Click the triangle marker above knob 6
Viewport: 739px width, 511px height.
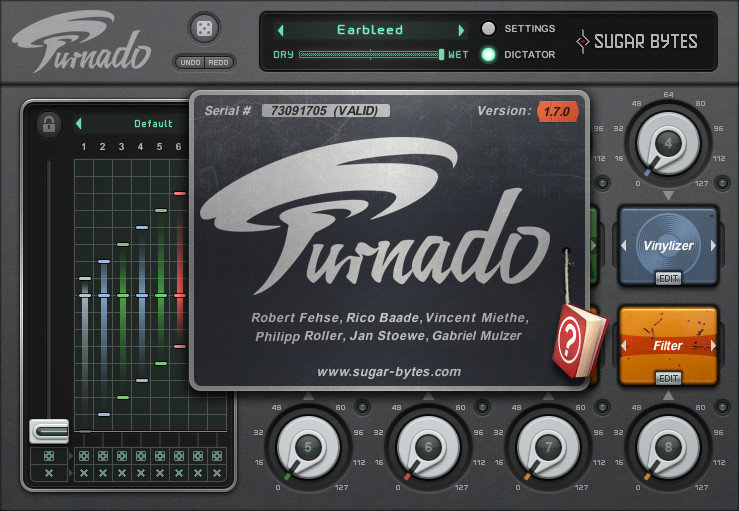pos(428,396)
